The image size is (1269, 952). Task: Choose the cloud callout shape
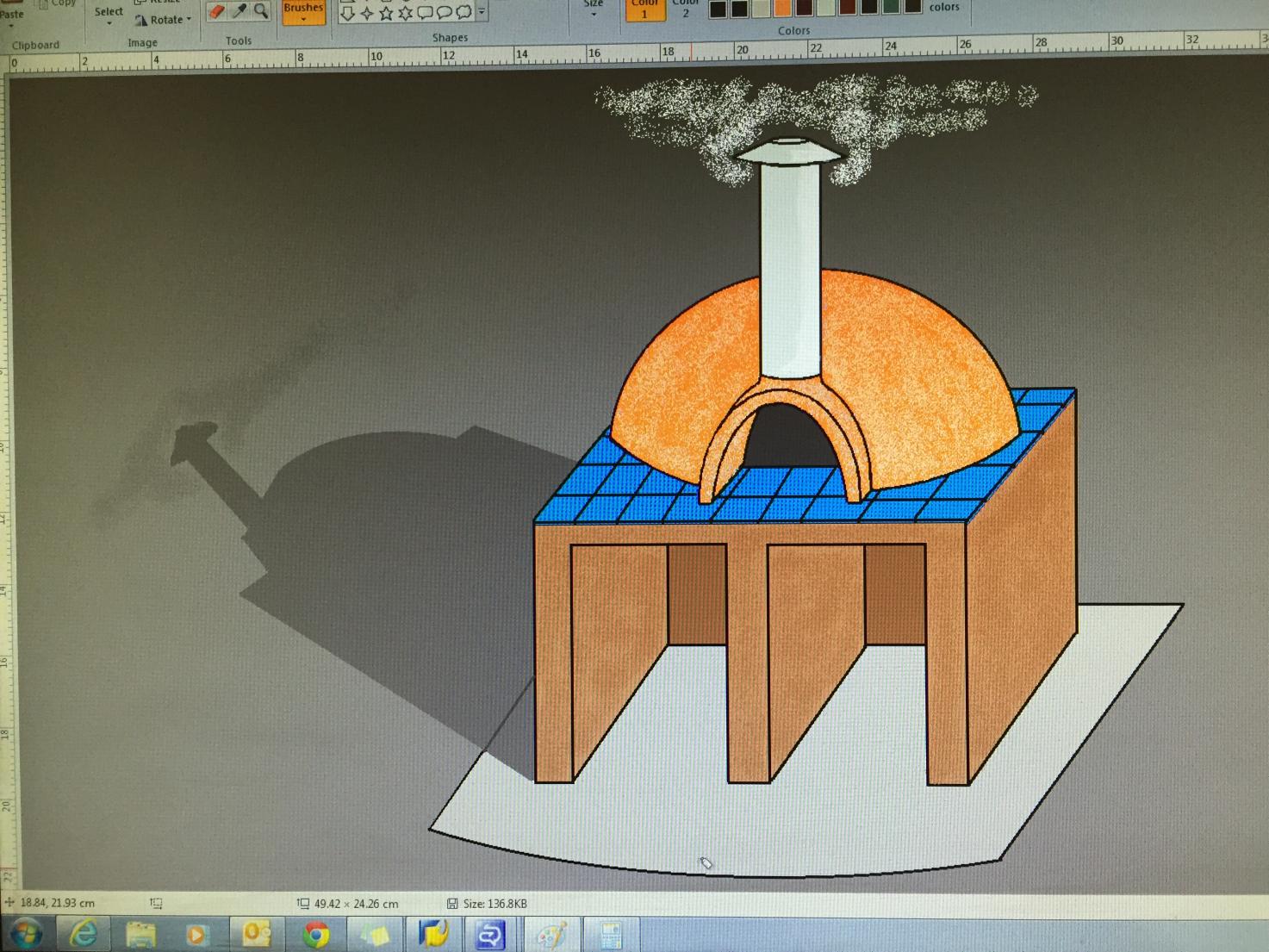pyautogui.click(x=463, y=12)
